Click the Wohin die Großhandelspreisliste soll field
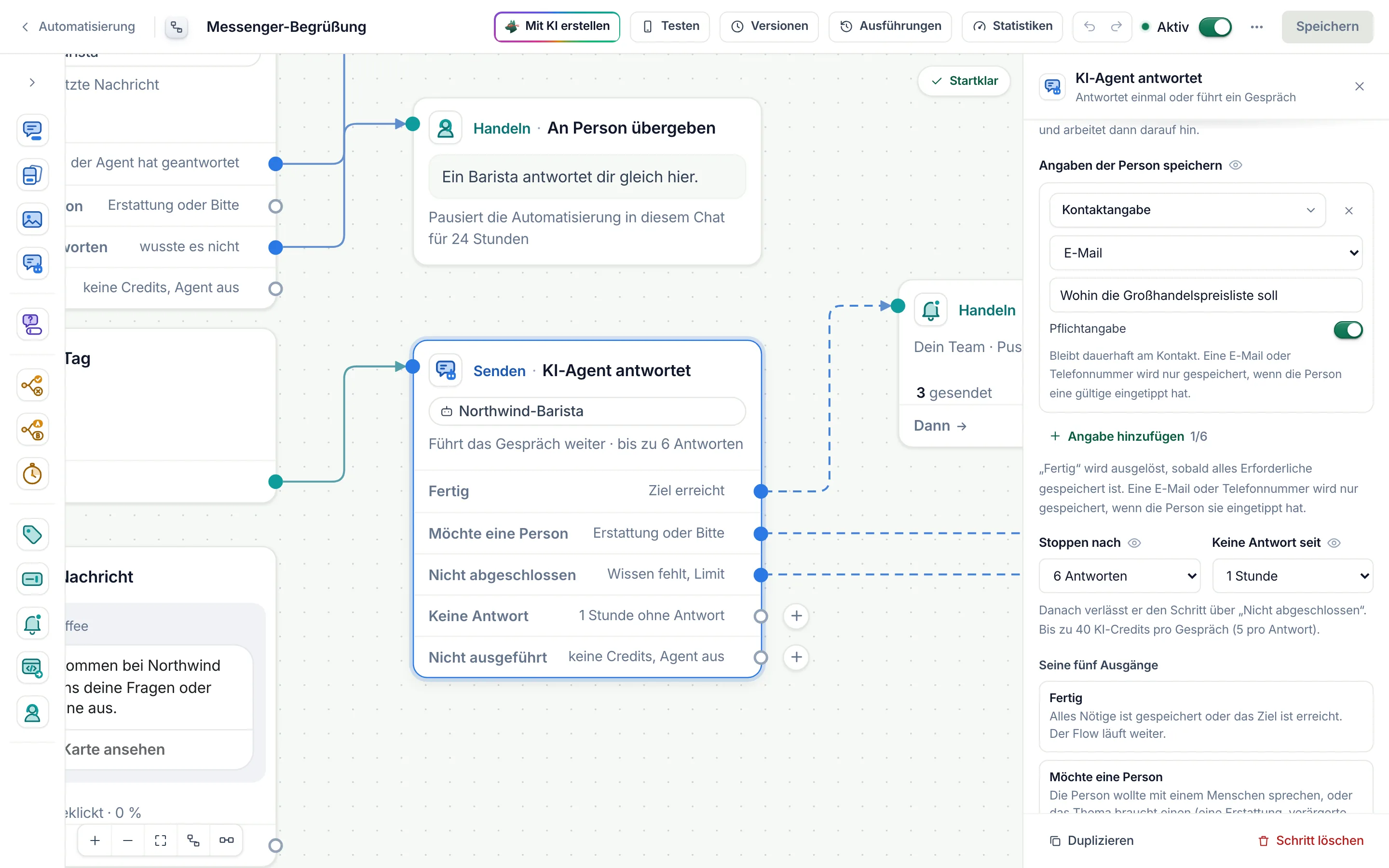 1205,296
